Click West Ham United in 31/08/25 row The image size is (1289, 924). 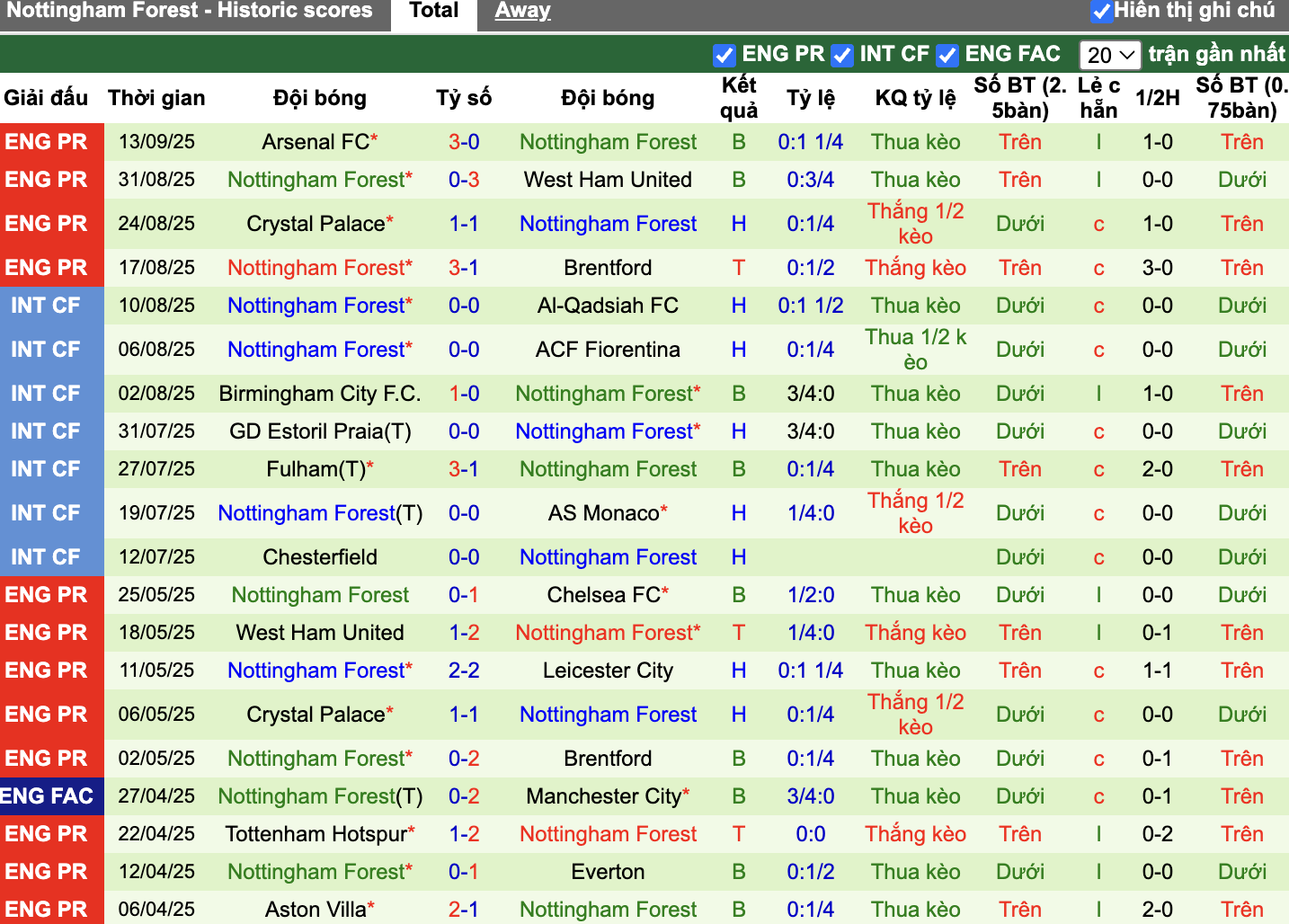pos(608,180)
